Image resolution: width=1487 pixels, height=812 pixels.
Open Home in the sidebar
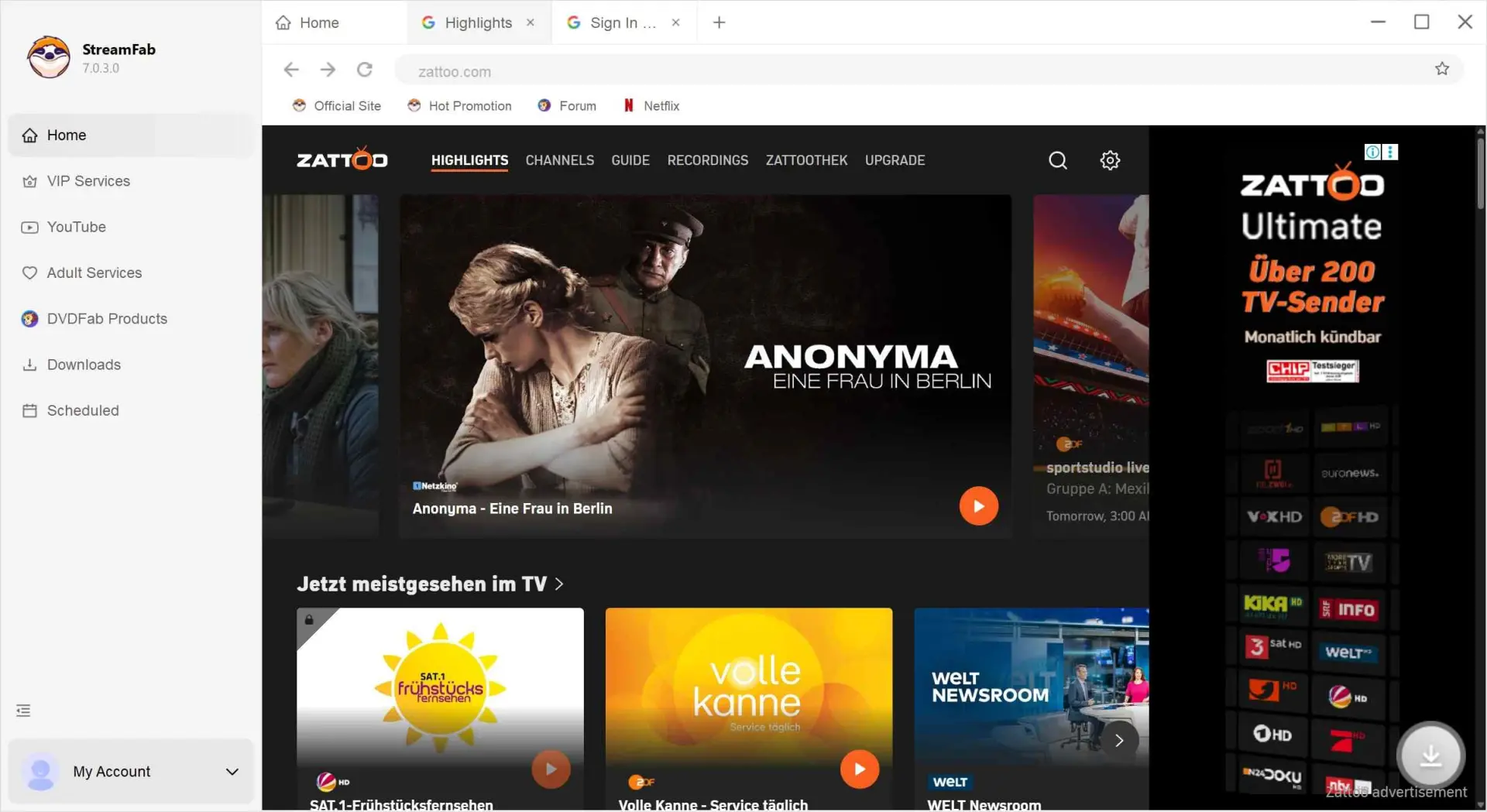click(131, 135)
